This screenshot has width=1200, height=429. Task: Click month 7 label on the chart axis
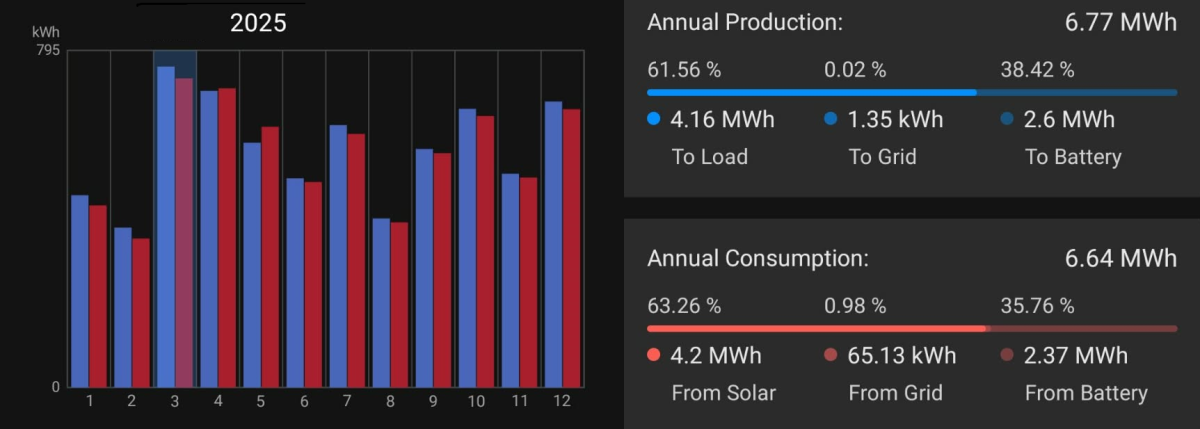[347, 401]
